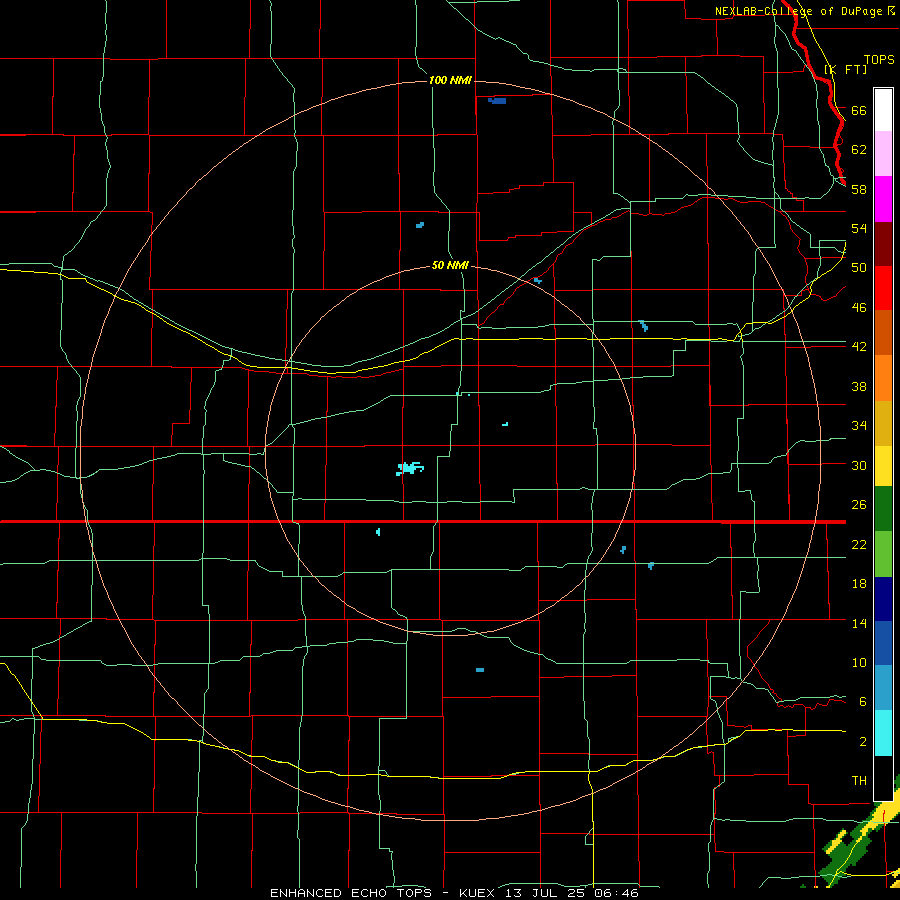Viewport: 900px width, 900px height.
Task: Pick the white swatch on the legend
Action: [883, 110]
